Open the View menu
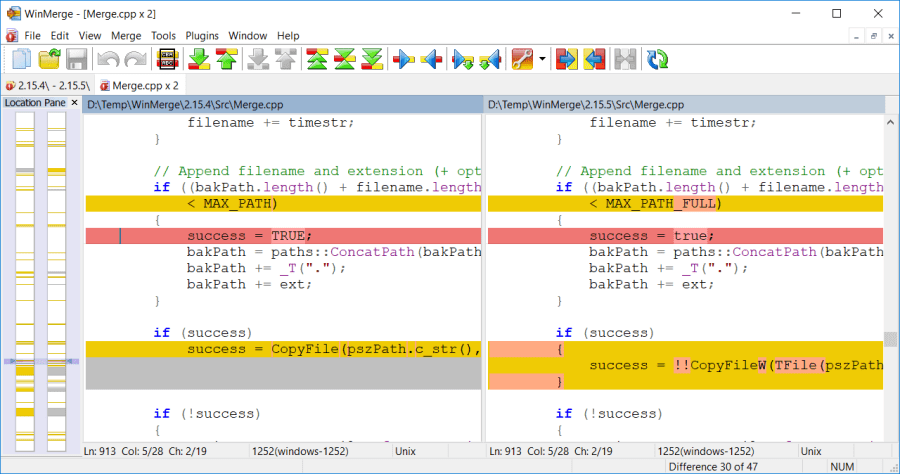 click(90, 36)
